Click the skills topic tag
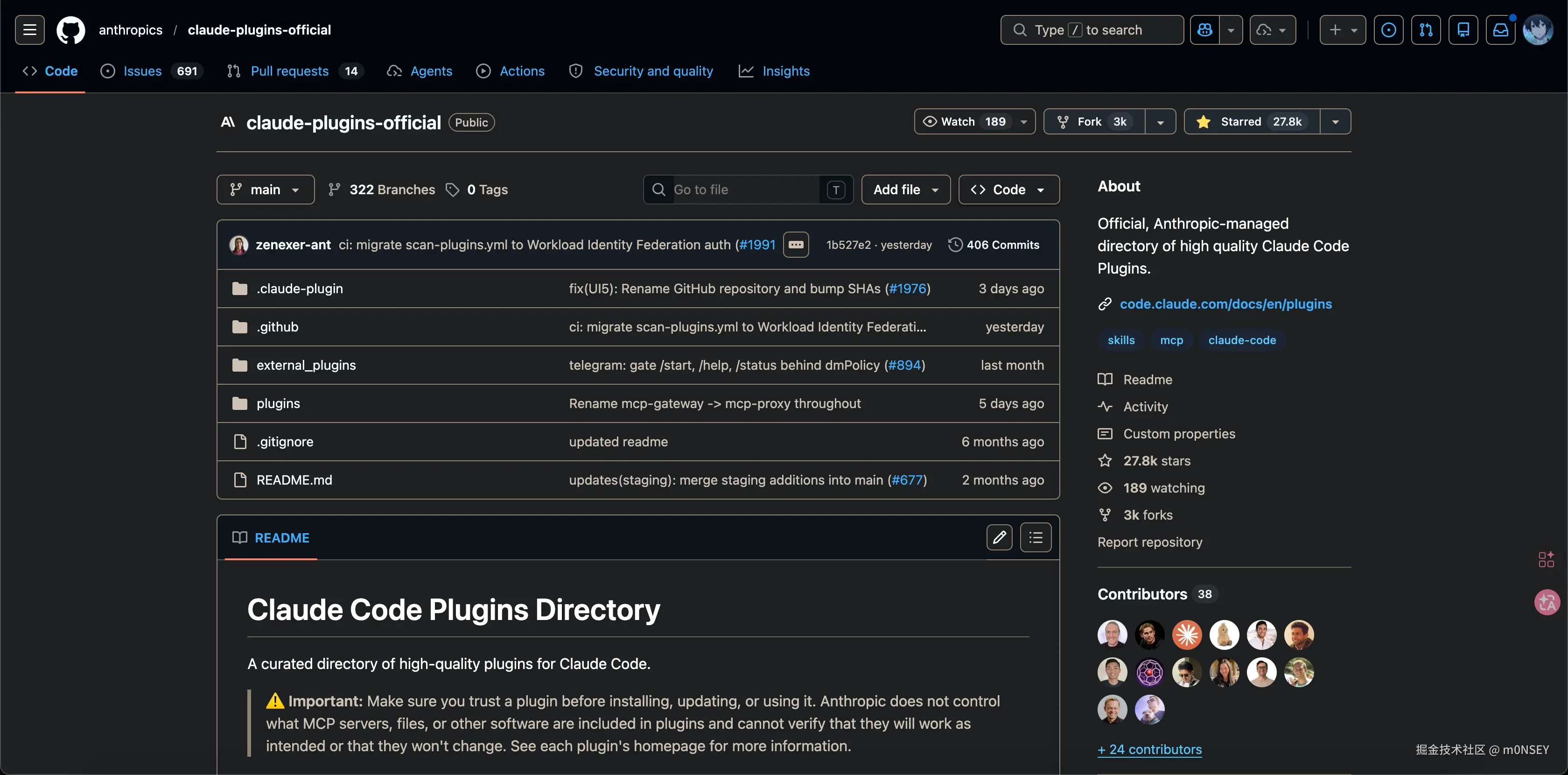 click(1120, 340)
